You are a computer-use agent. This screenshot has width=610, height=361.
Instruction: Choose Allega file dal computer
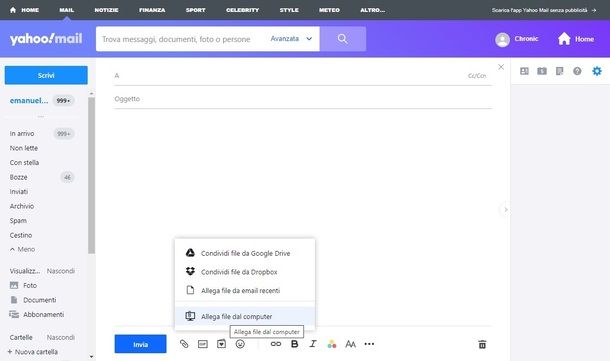(245, 316)
